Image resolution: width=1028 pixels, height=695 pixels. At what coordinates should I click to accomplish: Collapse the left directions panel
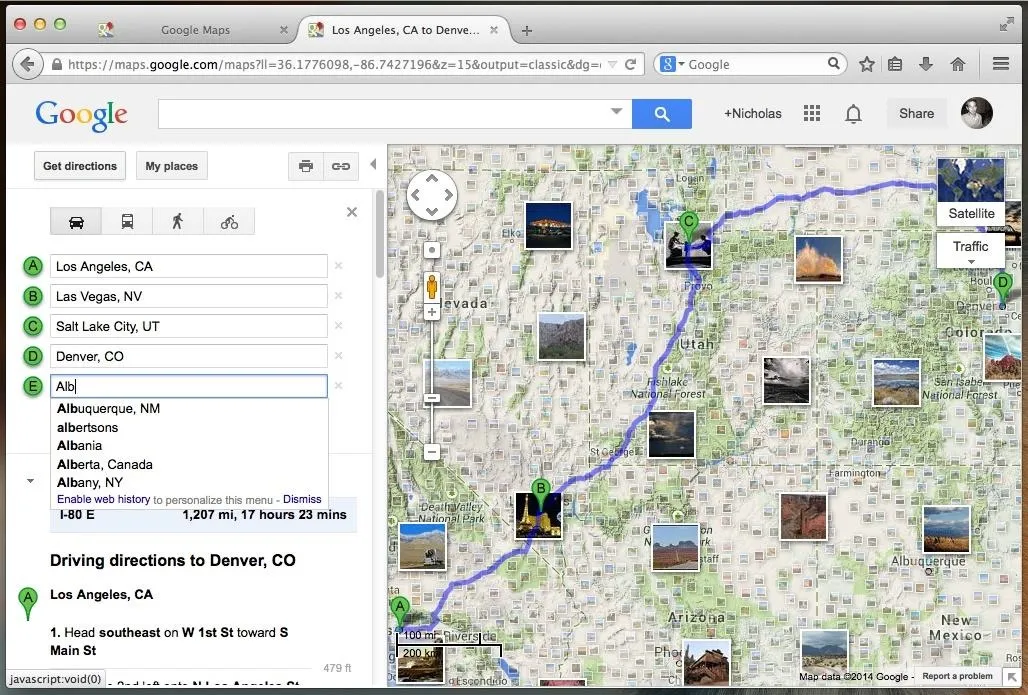[373, 164]
